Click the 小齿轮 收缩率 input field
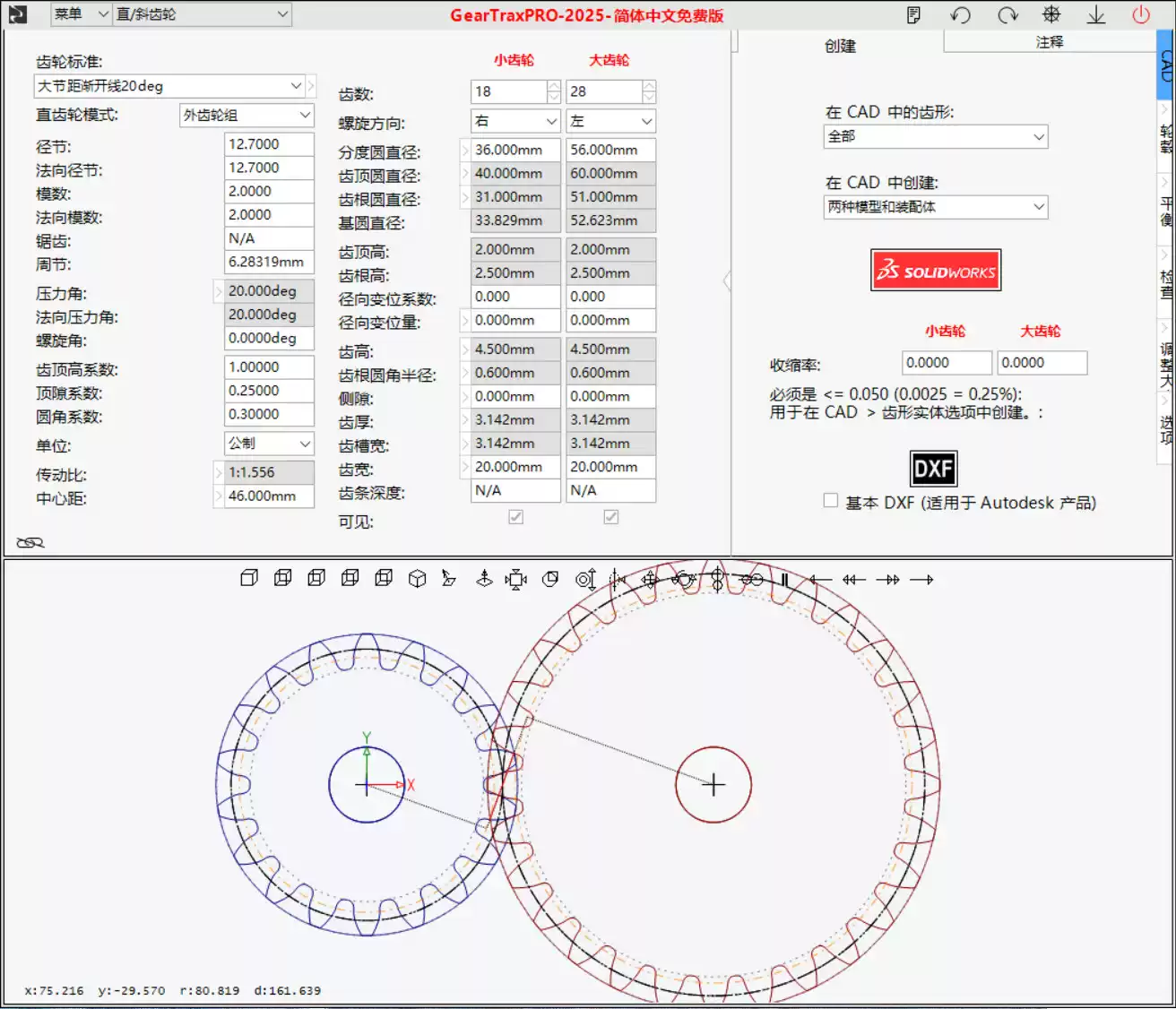Image resolution: width=1176 pixels, height=1009 pixels. (946, 362)
